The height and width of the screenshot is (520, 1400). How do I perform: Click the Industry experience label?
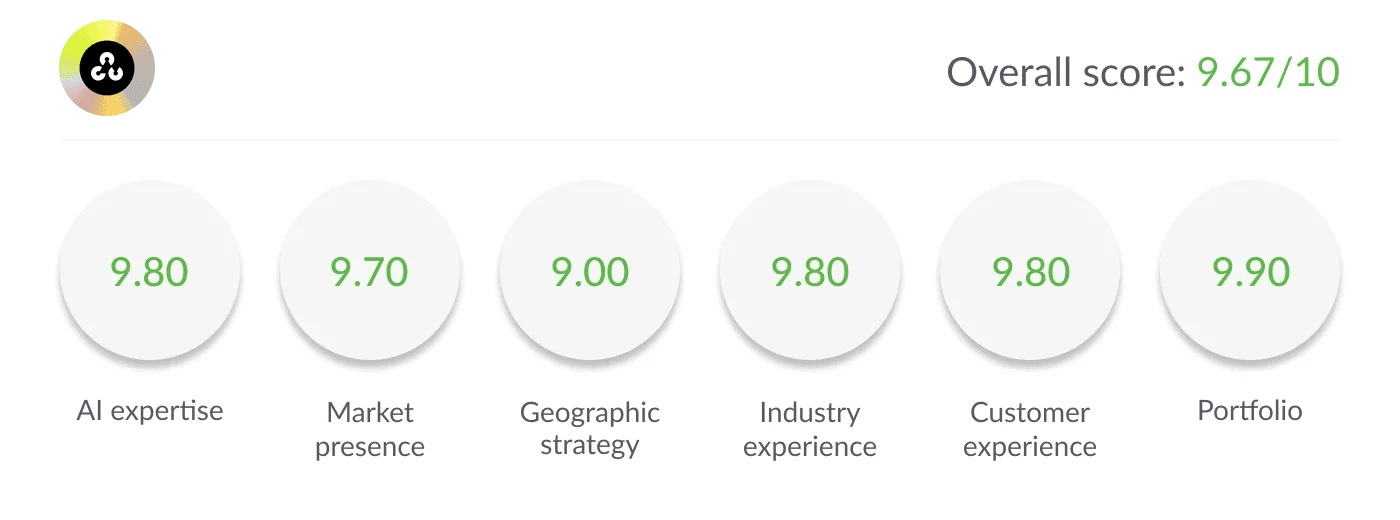coord(810,429)
